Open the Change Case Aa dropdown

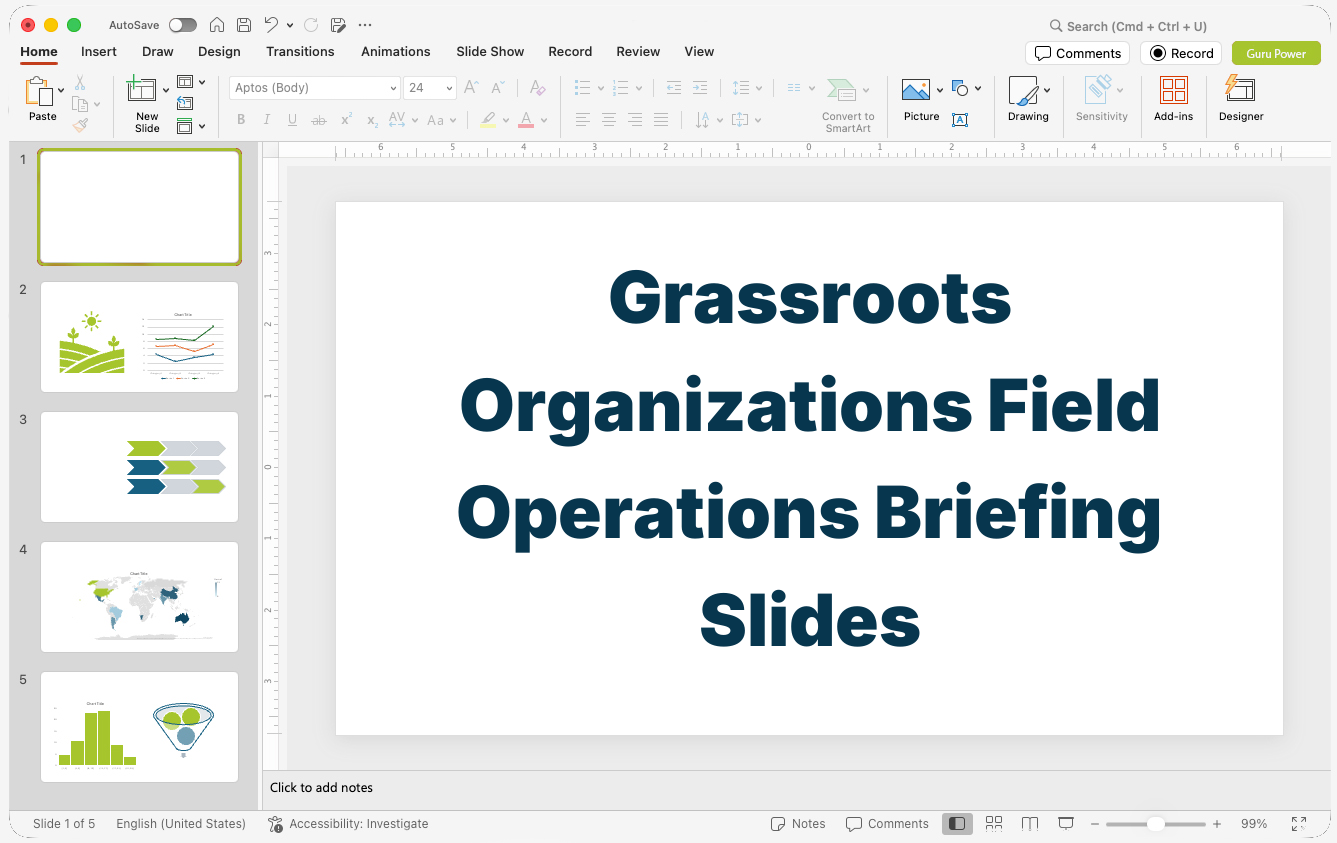click(x=441, y=120)
